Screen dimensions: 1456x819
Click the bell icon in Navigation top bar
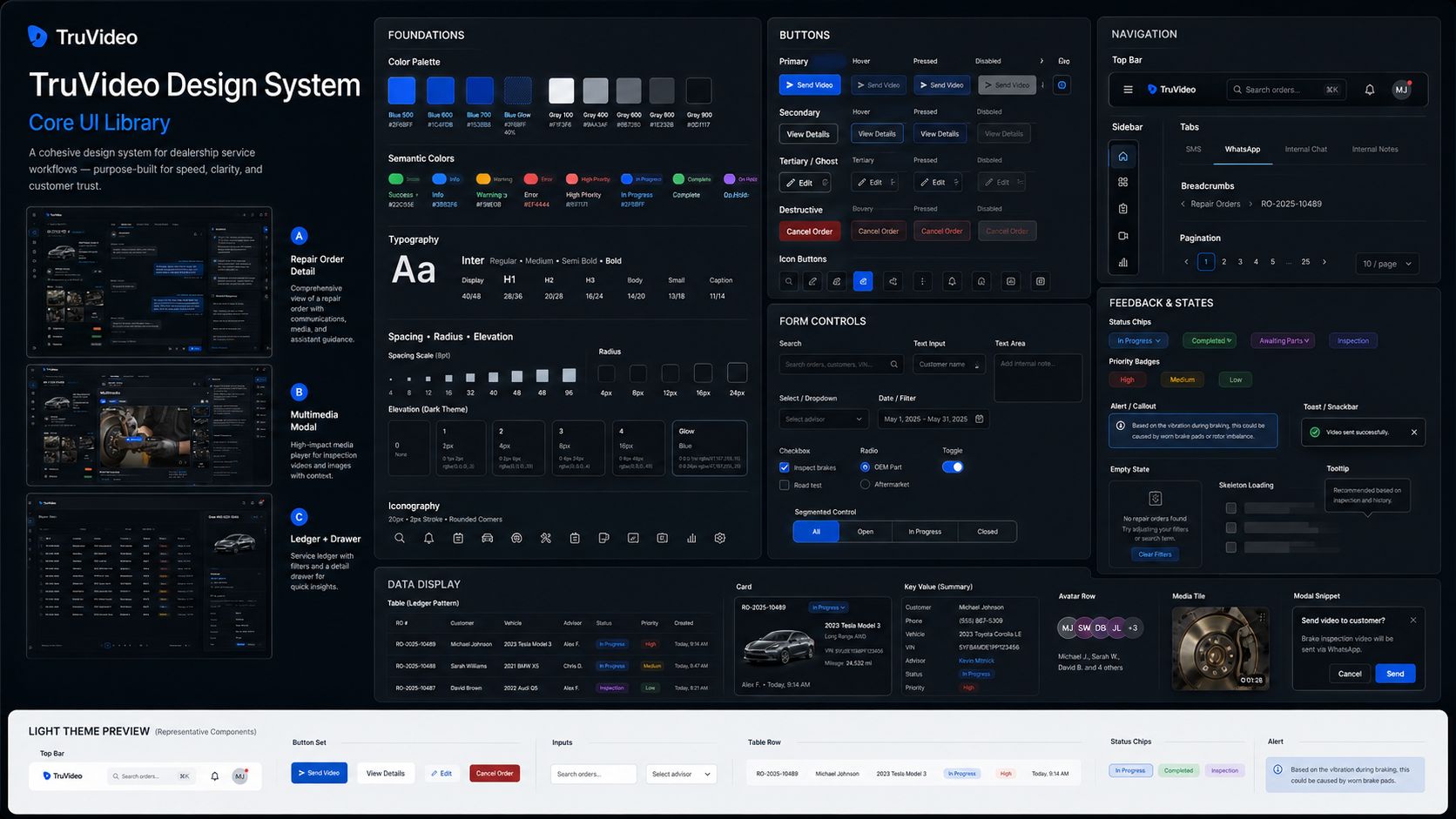click(1369, 90)
